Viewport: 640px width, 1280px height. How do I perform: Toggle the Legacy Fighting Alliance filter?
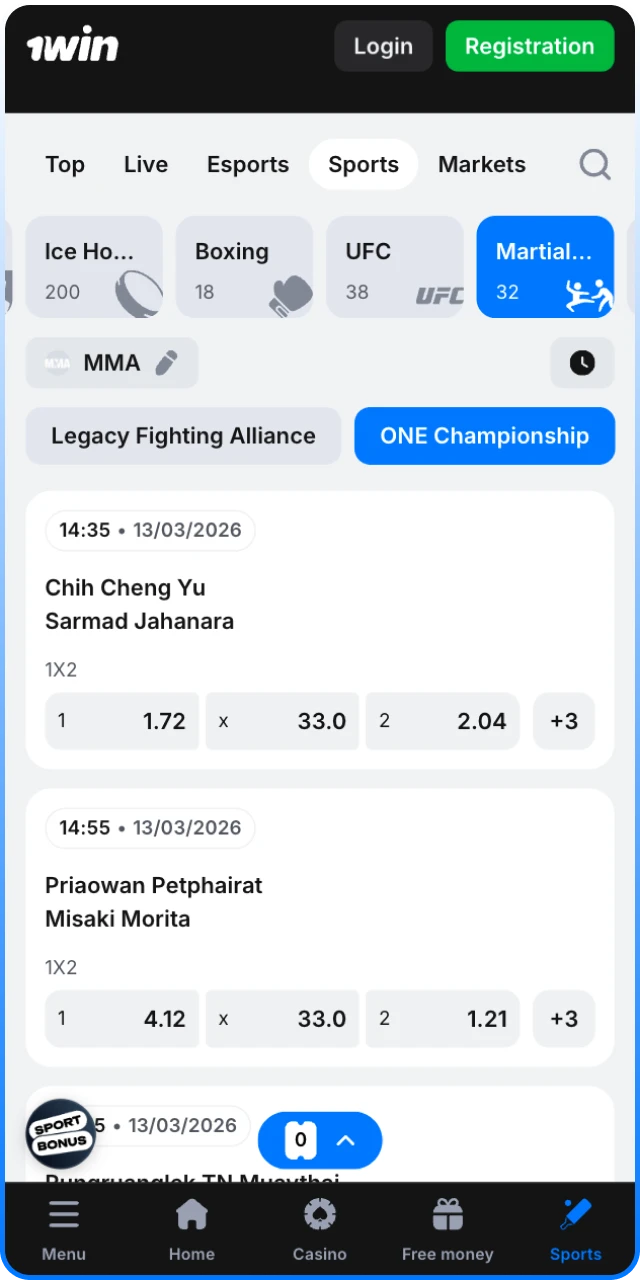[183, 436]
